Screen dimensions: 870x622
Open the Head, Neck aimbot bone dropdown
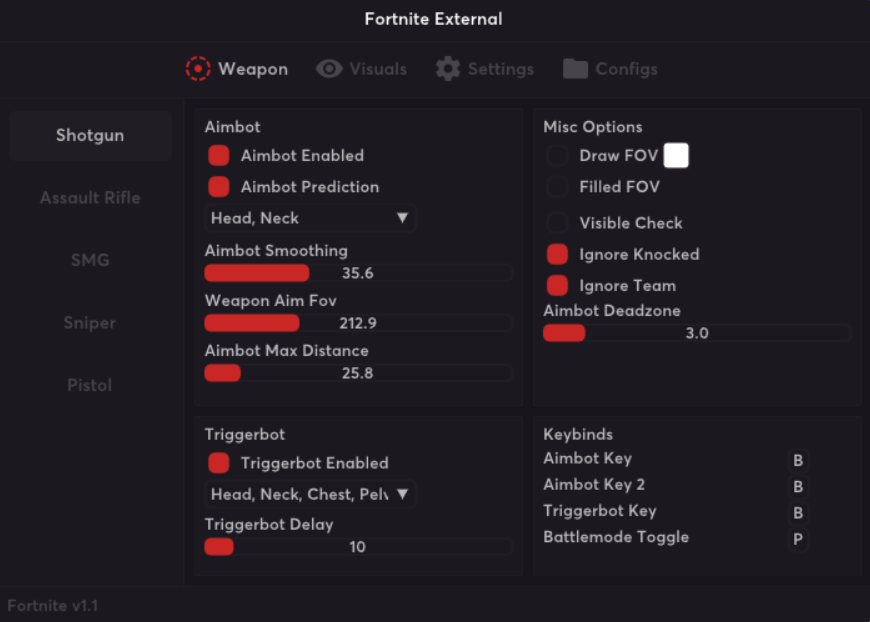point(310,218)
